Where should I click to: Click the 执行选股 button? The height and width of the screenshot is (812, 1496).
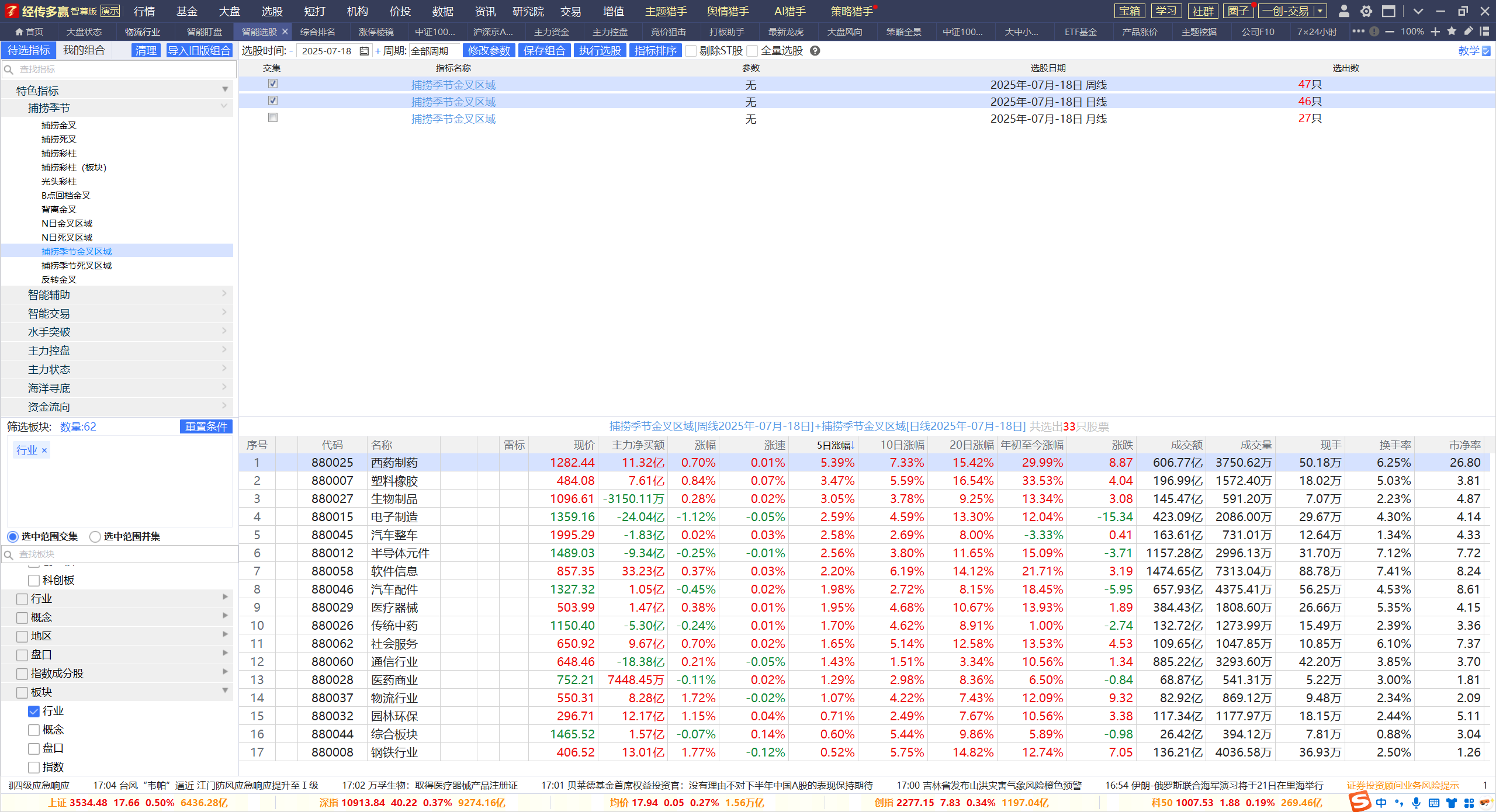600,51
